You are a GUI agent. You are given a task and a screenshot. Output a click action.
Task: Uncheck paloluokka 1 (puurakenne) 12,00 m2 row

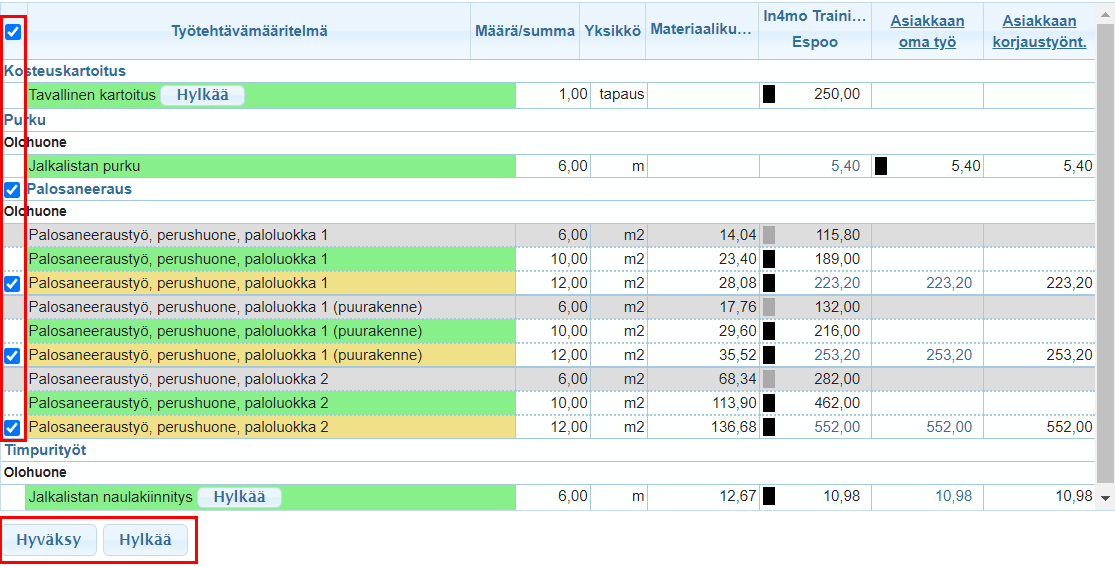(x=13, y=356)
